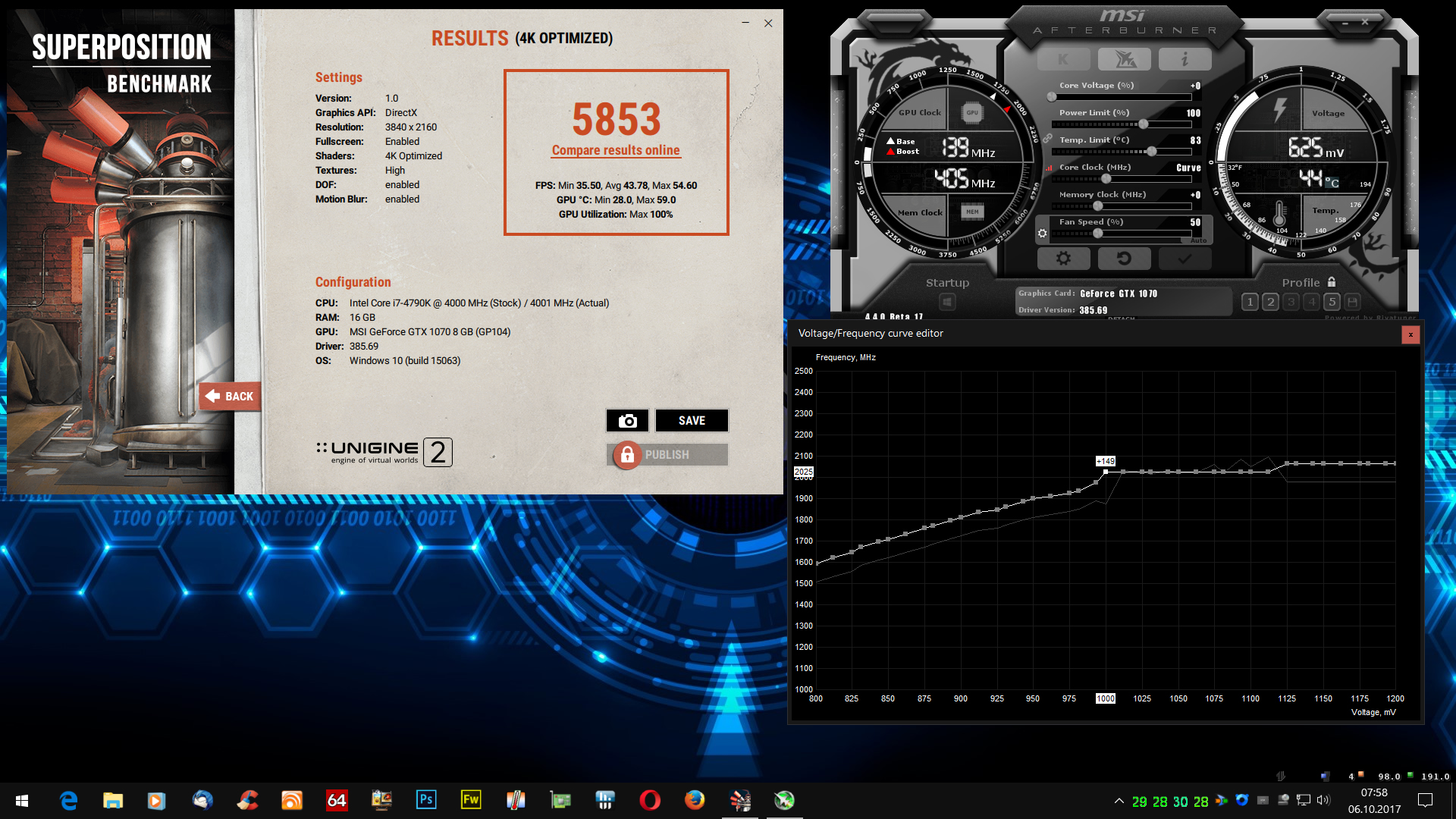This screenshot has width=1456, height=819.
Task: Click the Power Limit slider handle
Action: click(1143, 124)
